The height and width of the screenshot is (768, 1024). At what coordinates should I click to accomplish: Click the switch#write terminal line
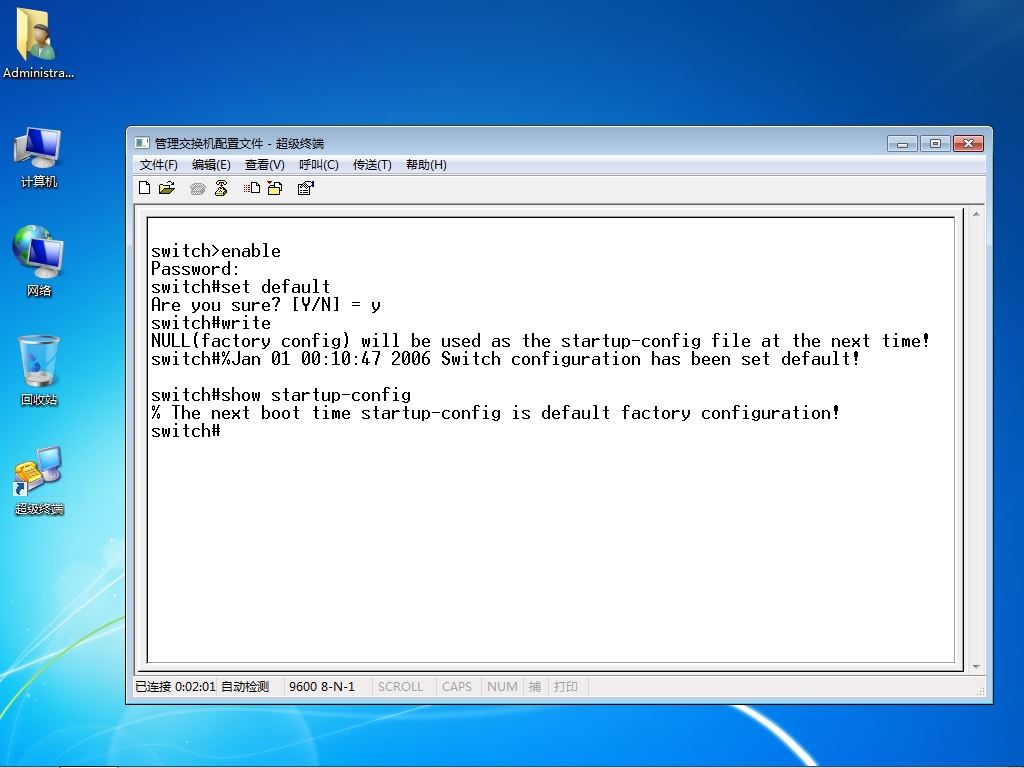(x=210, y=323)
